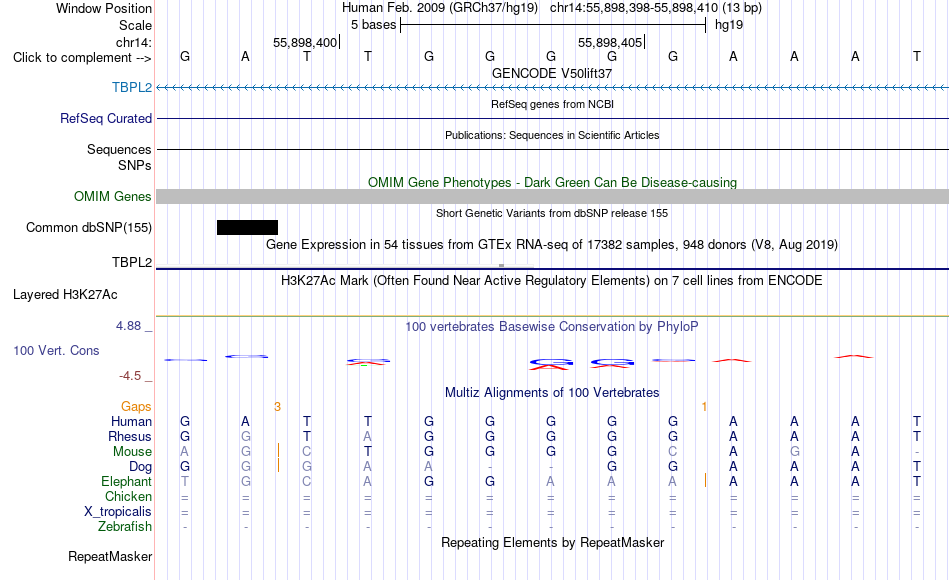Click the Sequences track label
The width and height of the screenshot is (950, 580).
pos(119,149)
